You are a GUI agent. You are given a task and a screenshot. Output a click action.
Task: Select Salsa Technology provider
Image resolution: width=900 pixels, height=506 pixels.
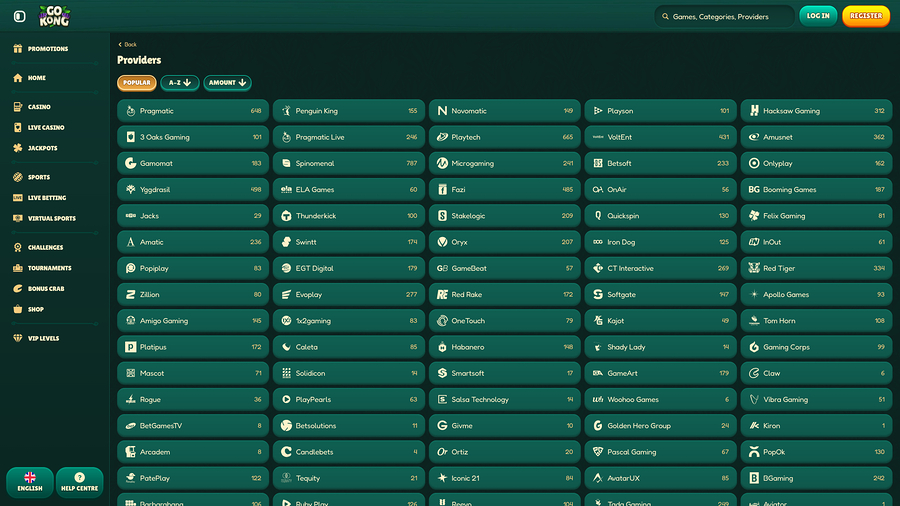(505, 399)
